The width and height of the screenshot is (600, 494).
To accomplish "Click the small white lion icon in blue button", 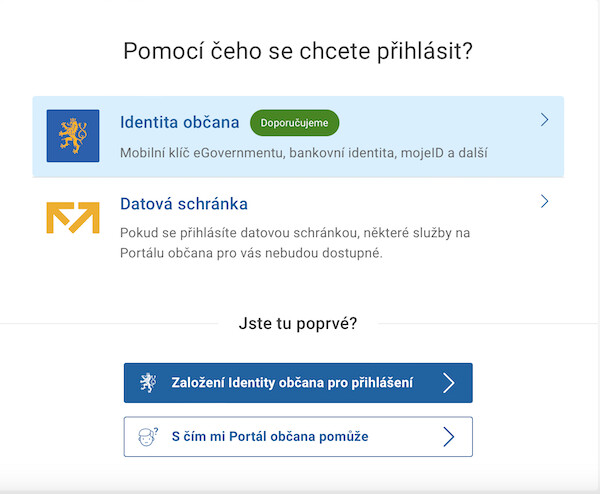I will (x=148, y=383).
